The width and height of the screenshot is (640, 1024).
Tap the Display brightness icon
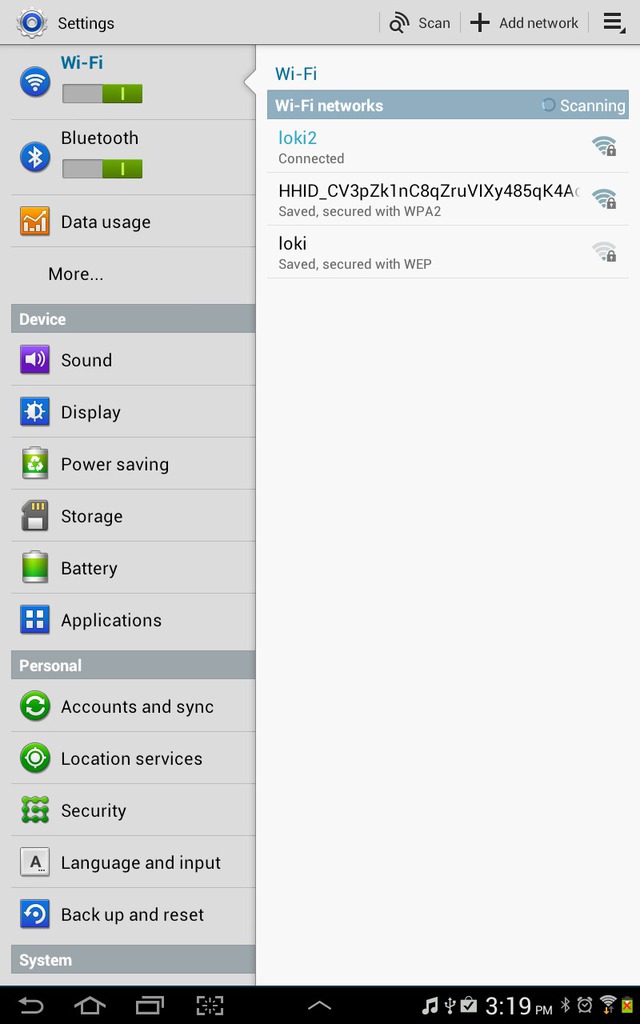pos(35,411)
